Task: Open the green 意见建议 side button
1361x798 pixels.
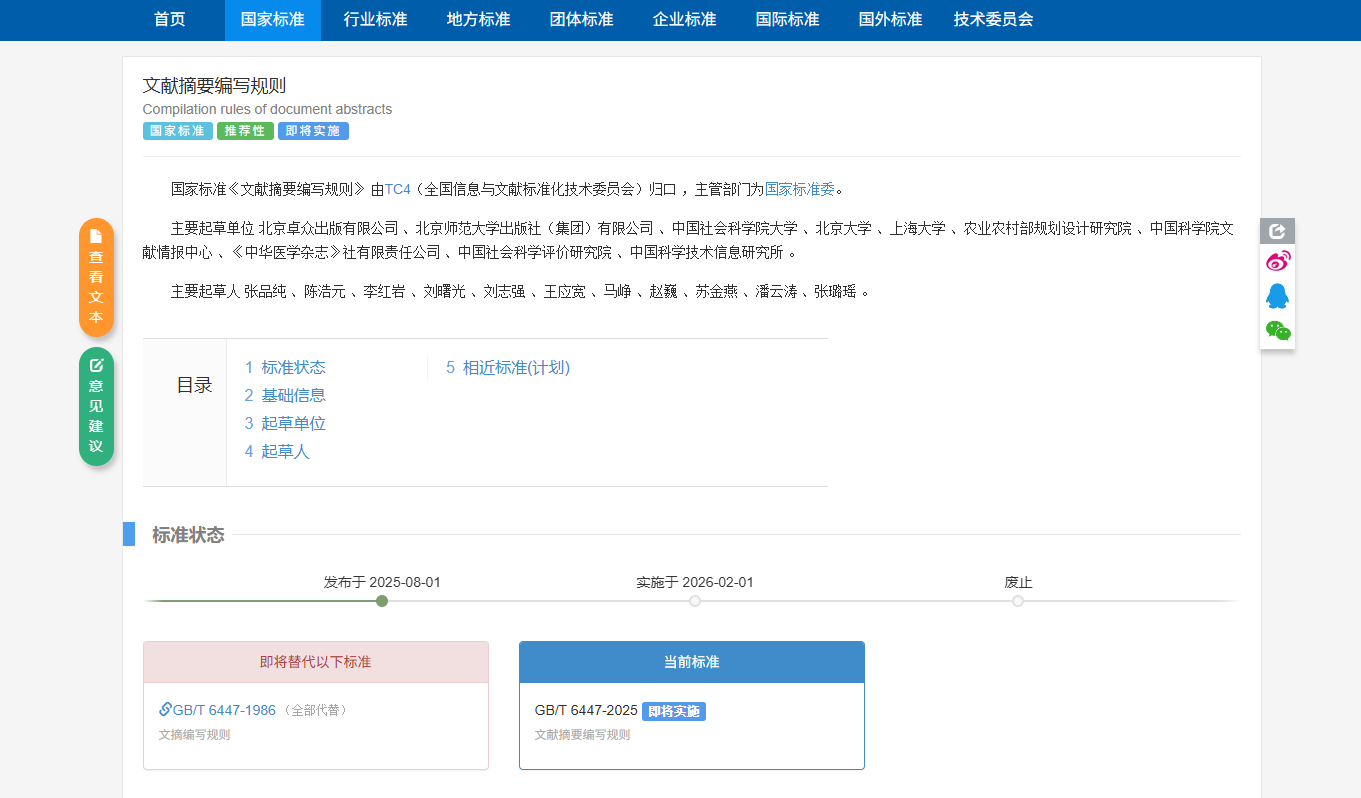Action: tap(96, 406)
